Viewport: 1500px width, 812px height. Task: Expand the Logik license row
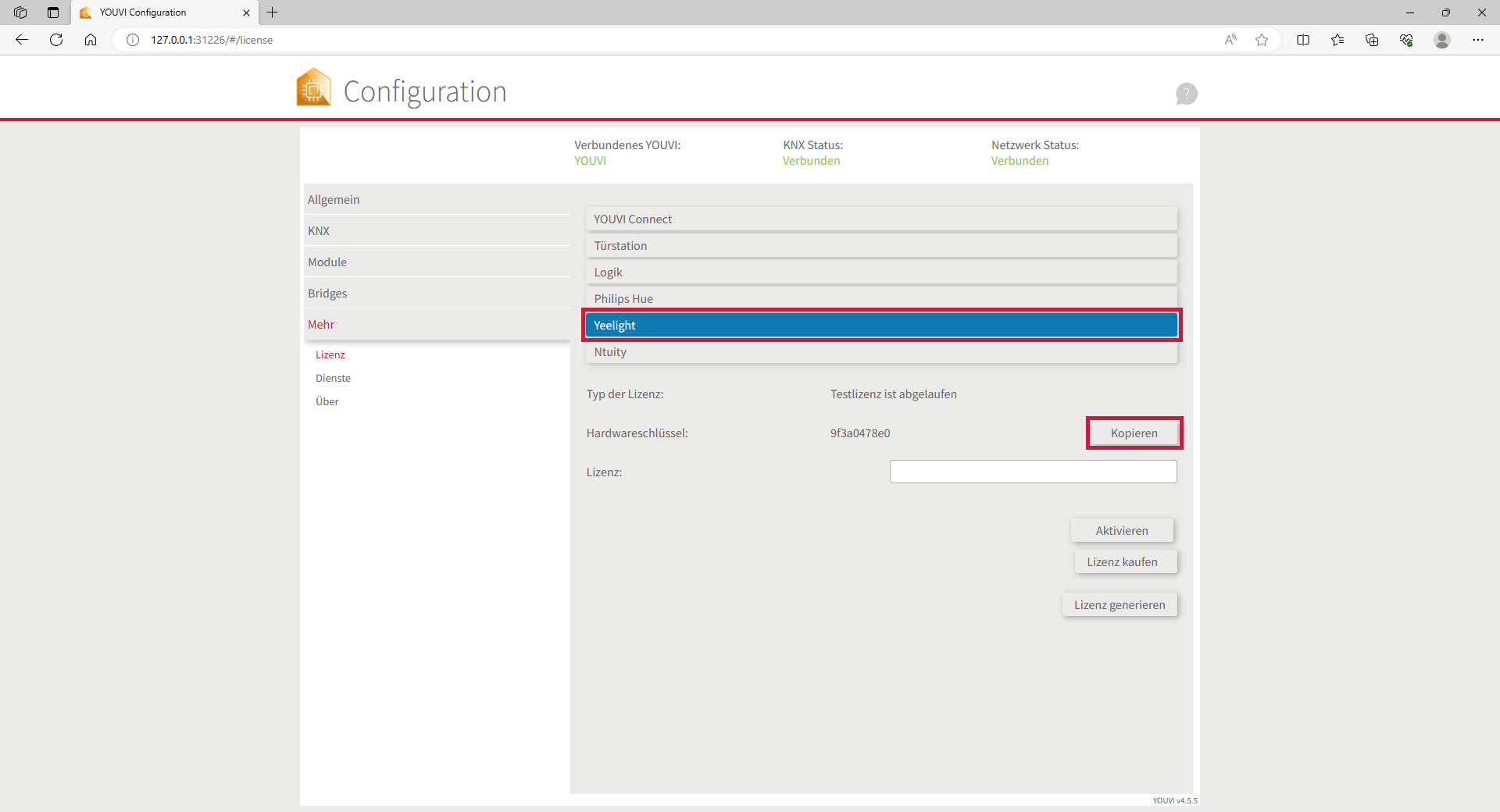coord(881,272)
